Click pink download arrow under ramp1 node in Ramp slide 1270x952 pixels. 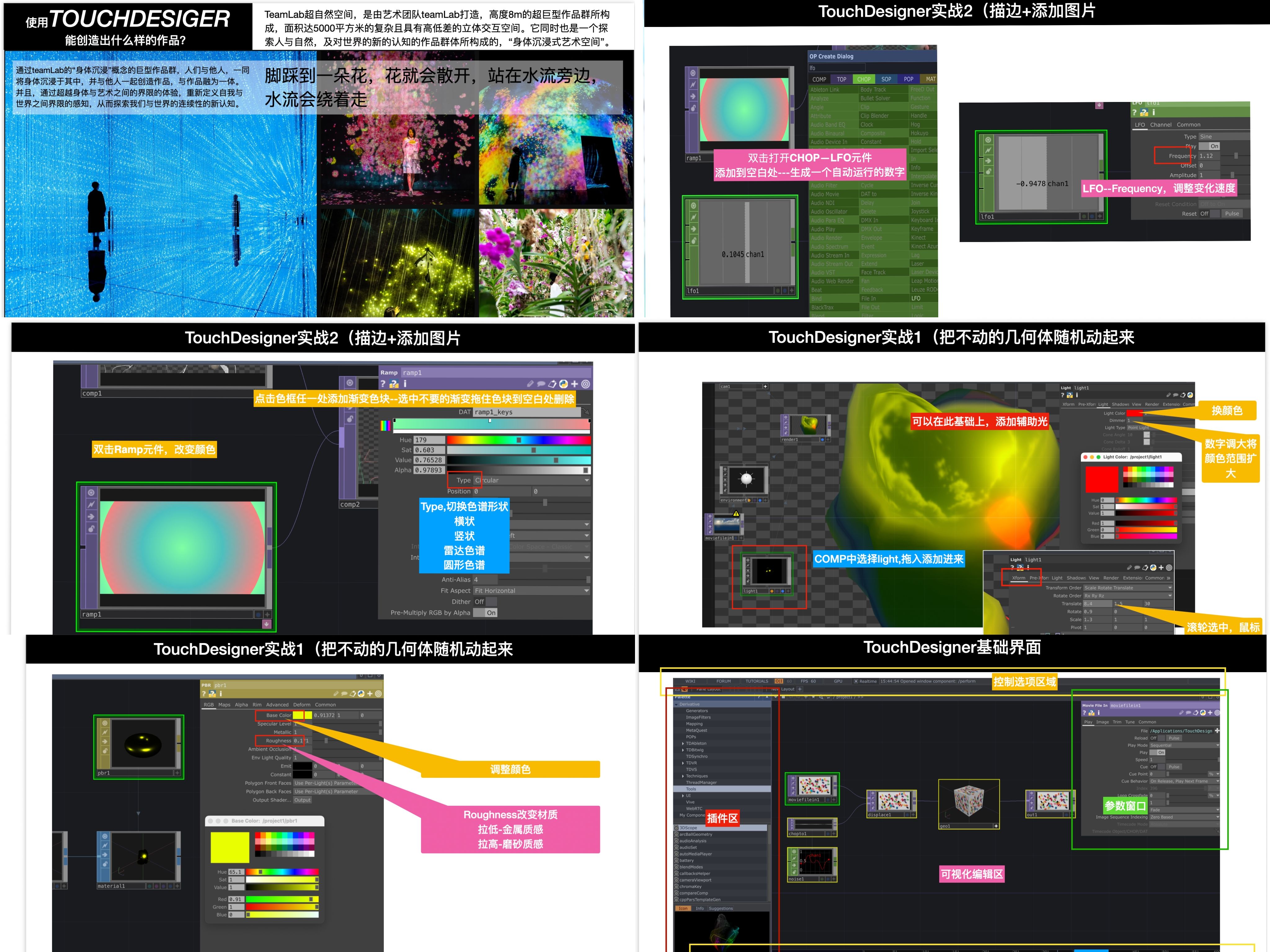pos(266,624)
